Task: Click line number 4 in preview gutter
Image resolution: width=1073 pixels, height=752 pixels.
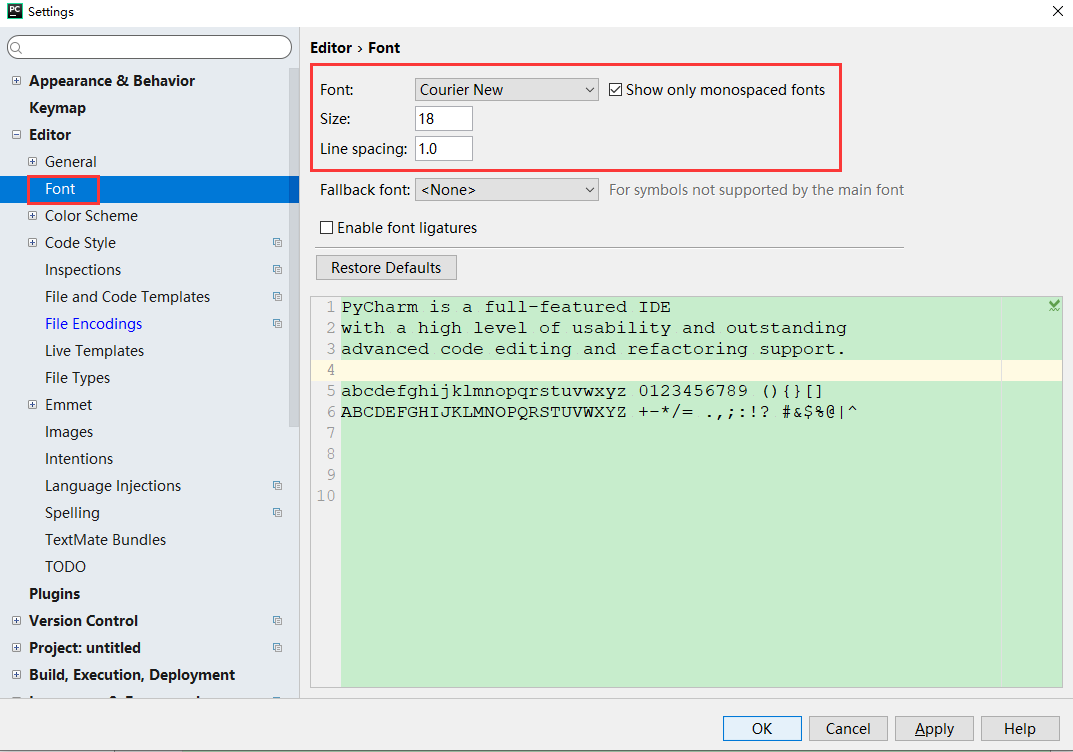Action: click(331, 370)
